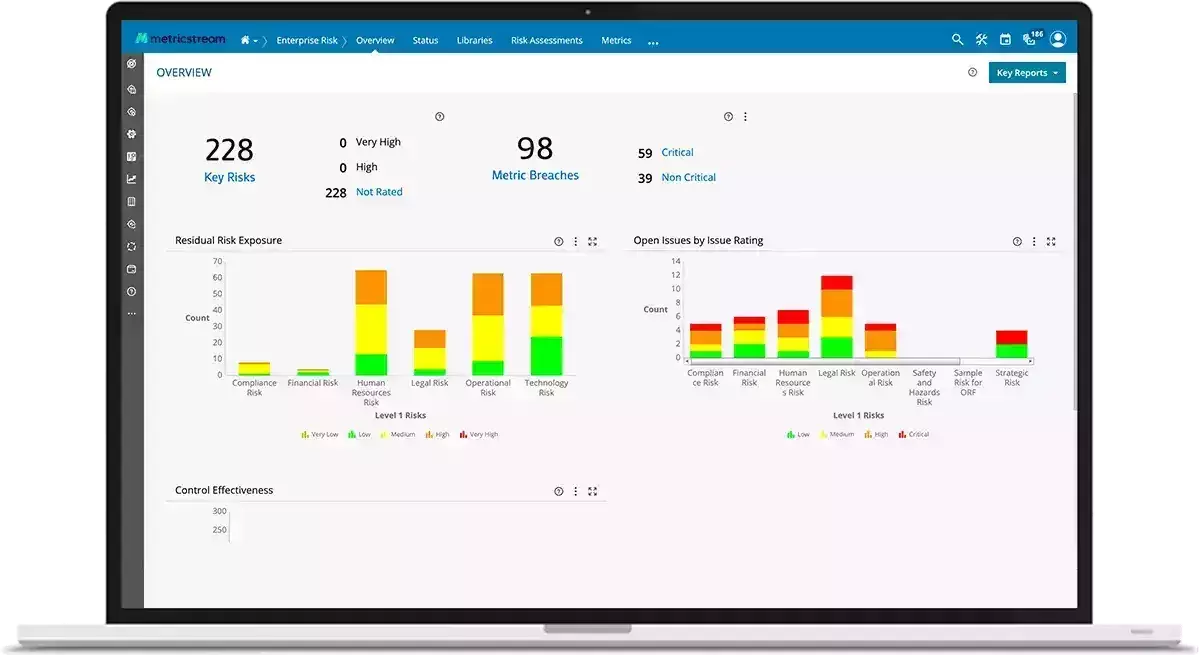
Task: Open notifications with 186 badge
Action: (x=1032, y=39)
